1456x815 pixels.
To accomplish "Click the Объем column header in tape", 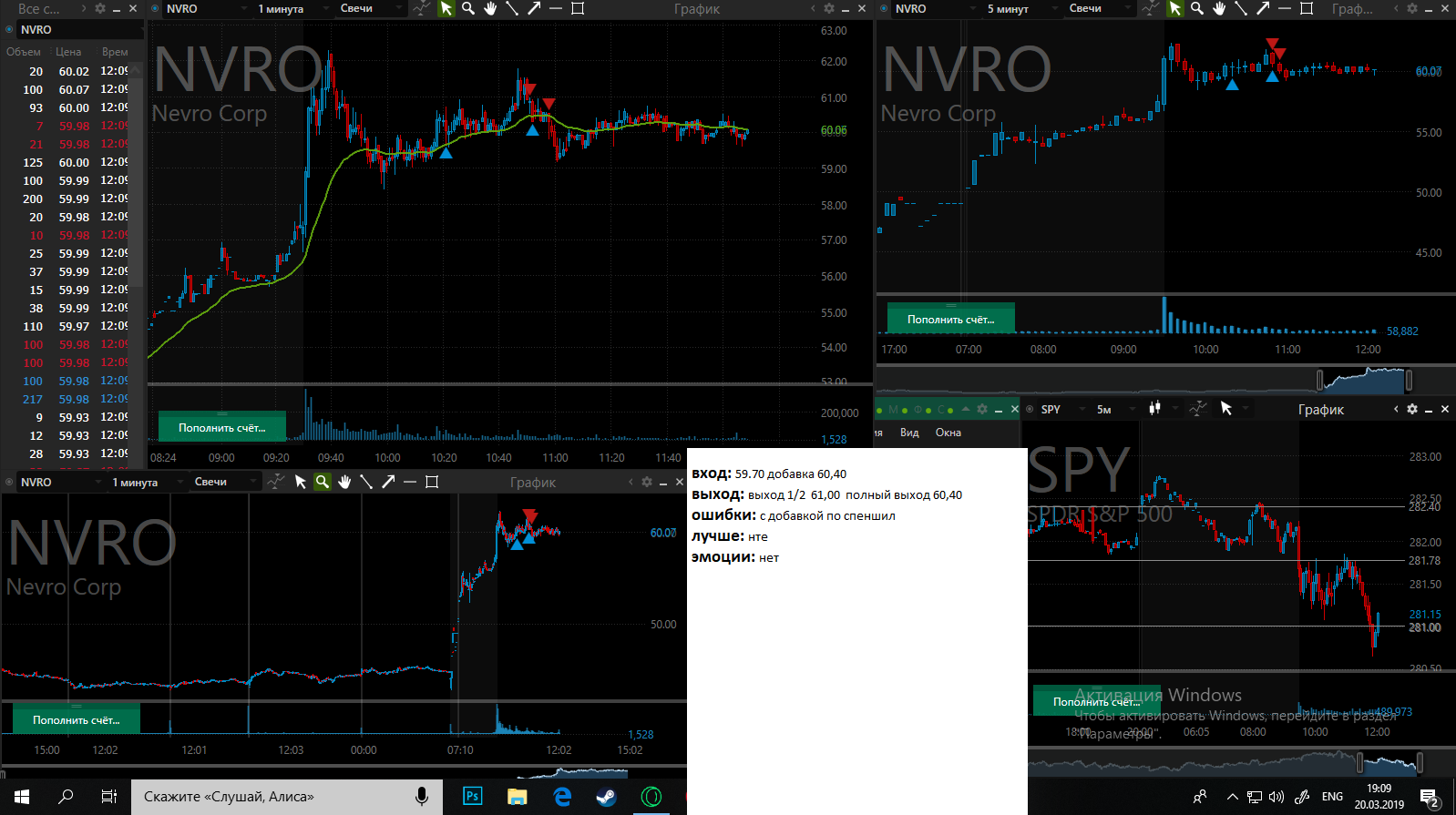I will 24,52.
